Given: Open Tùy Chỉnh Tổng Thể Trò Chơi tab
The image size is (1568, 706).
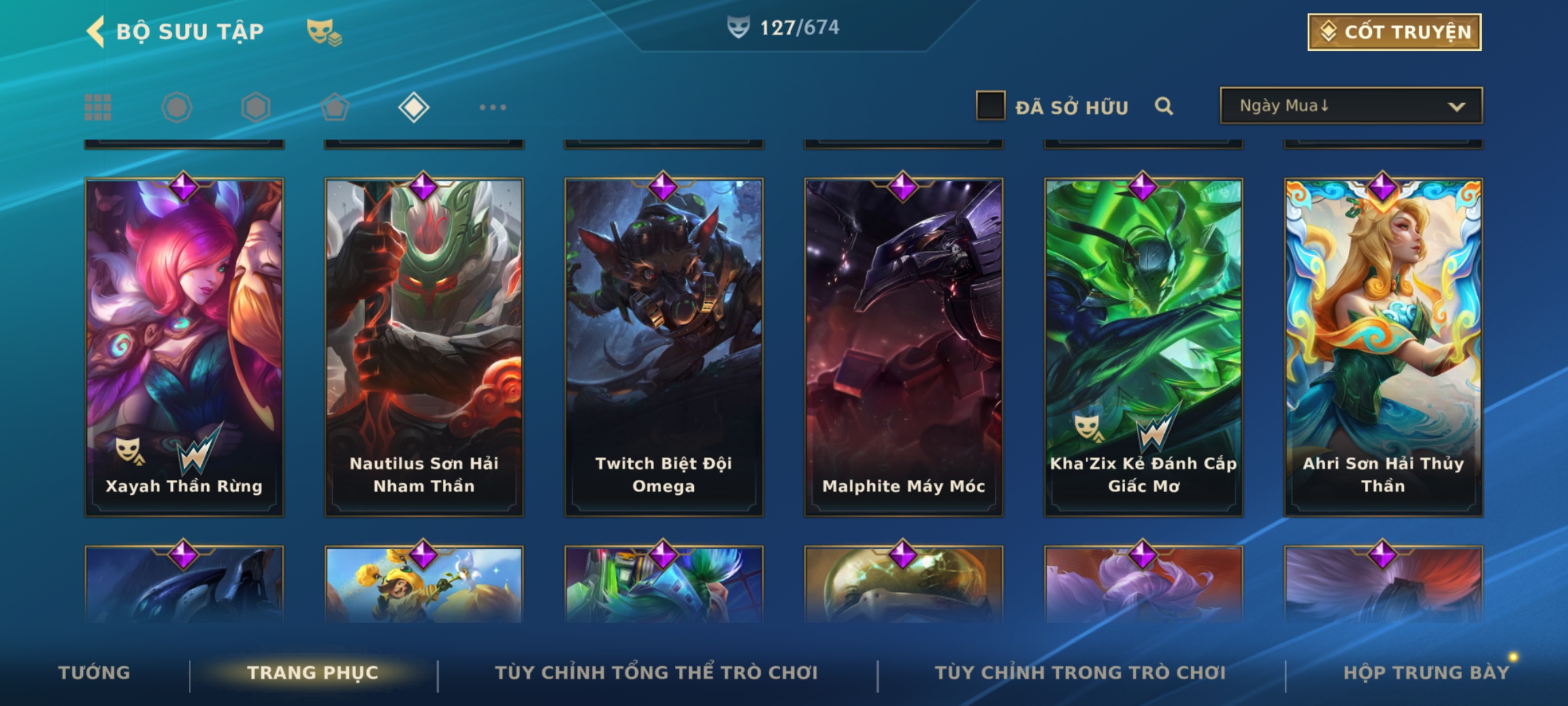Looking at the screenshot, I should (x=657, y=673).
